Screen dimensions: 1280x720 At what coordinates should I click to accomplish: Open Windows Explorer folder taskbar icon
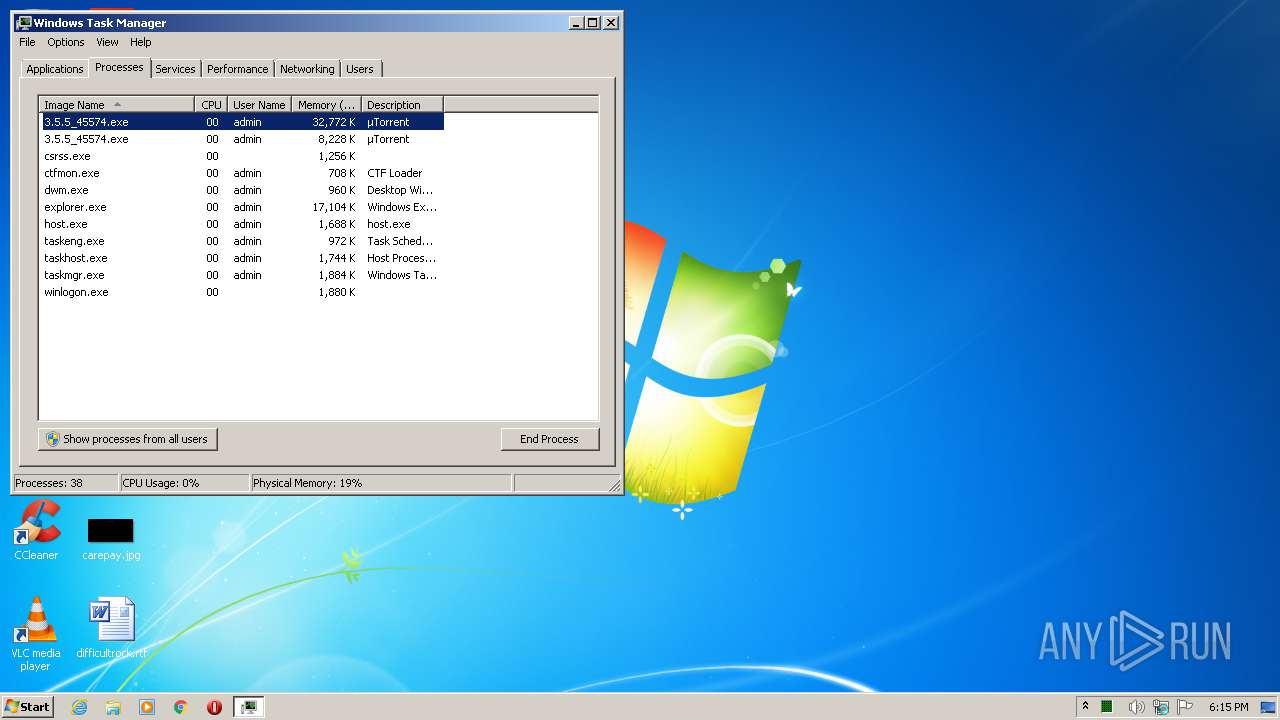pos(113,707)
